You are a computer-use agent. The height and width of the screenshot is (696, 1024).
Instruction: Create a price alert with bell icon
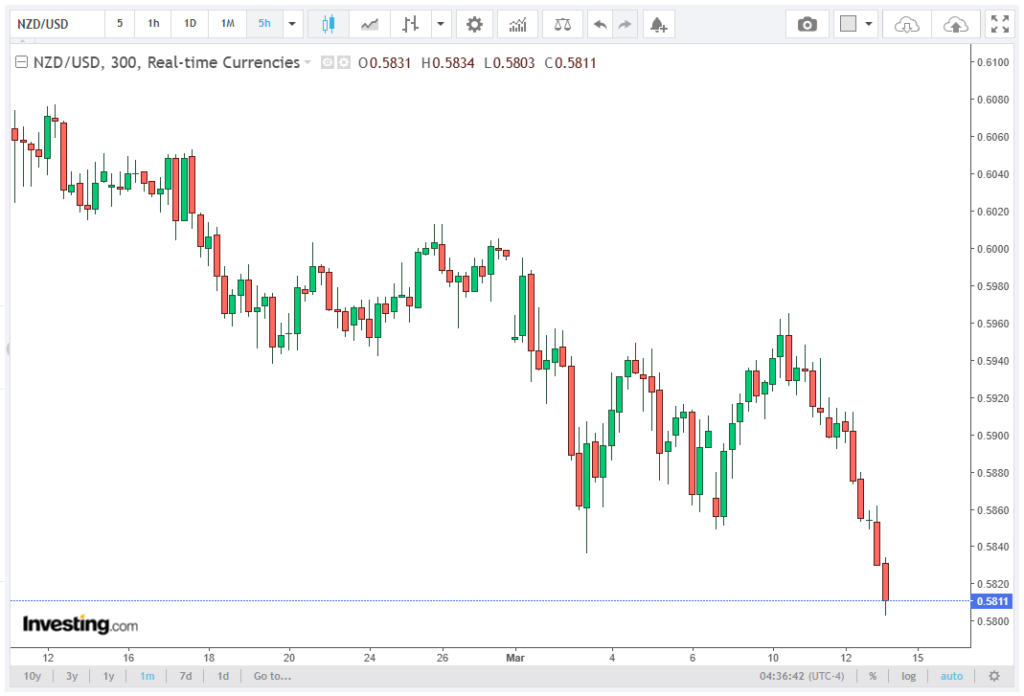[x=657, y=23]
